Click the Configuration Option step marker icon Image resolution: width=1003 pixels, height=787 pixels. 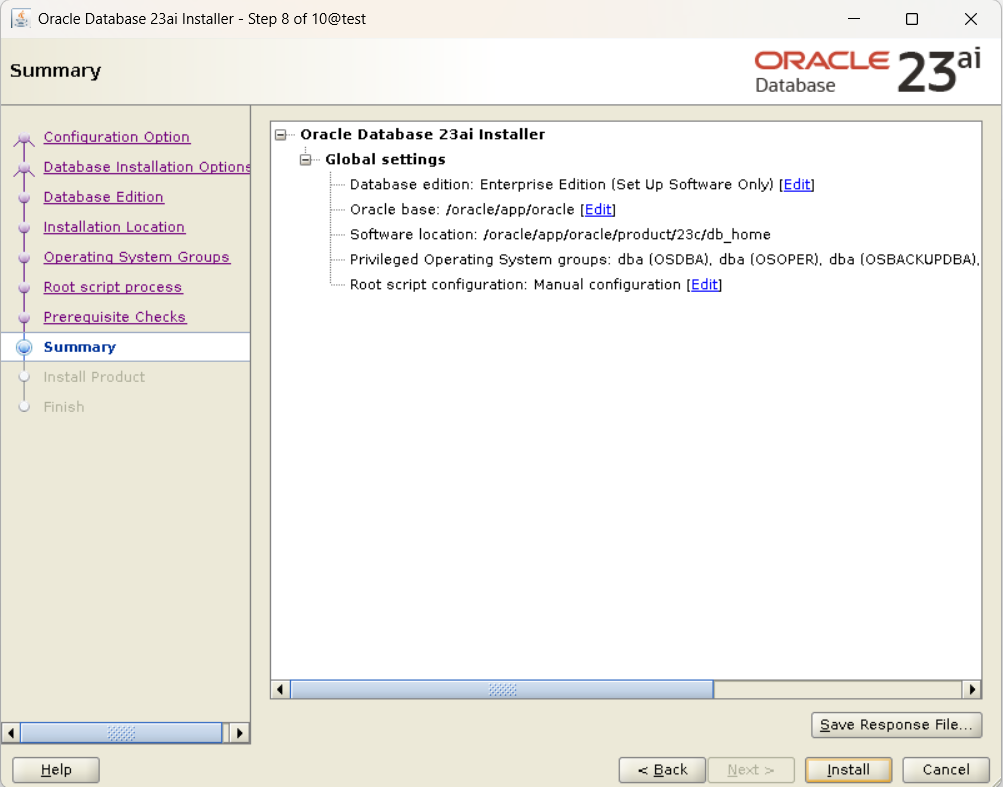[x=24, y=138]
